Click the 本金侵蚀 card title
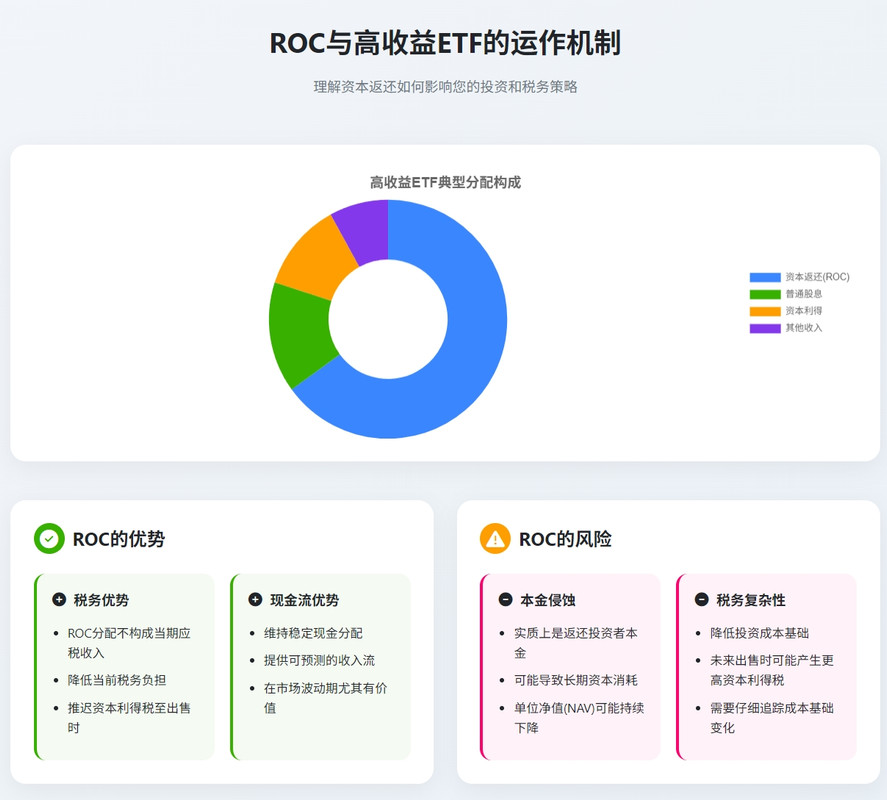Image resolution: width=887 pixels, height=800 pixels. click(548, 600)
